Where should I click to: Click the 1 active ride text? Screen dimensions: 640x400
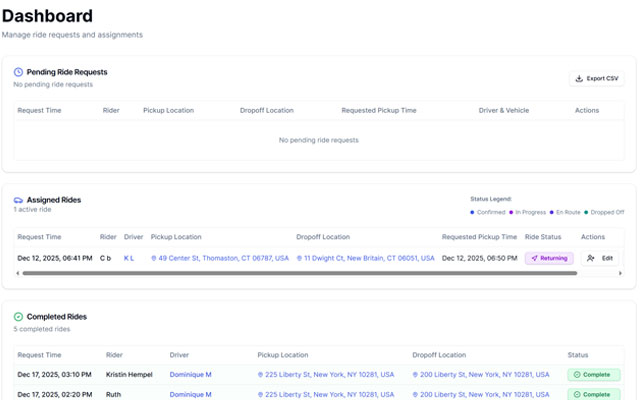[x=32, y=209]
